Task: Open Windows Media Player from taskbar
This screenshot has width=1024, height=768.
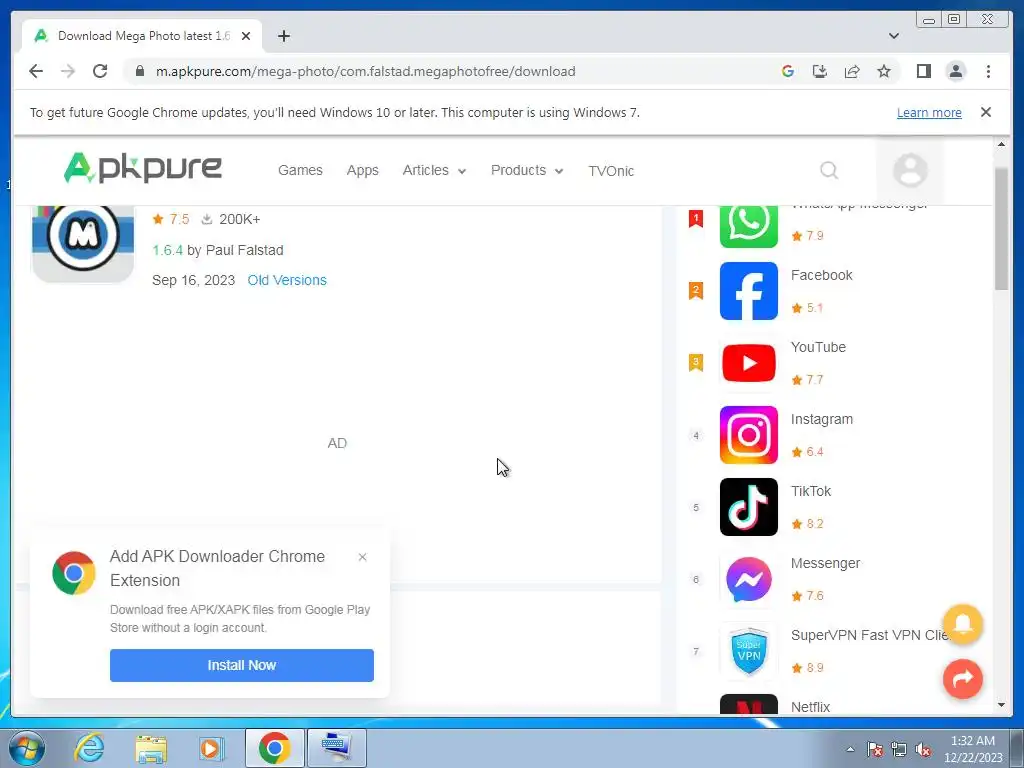Action: pyautogui.click(x=211, y=748)
